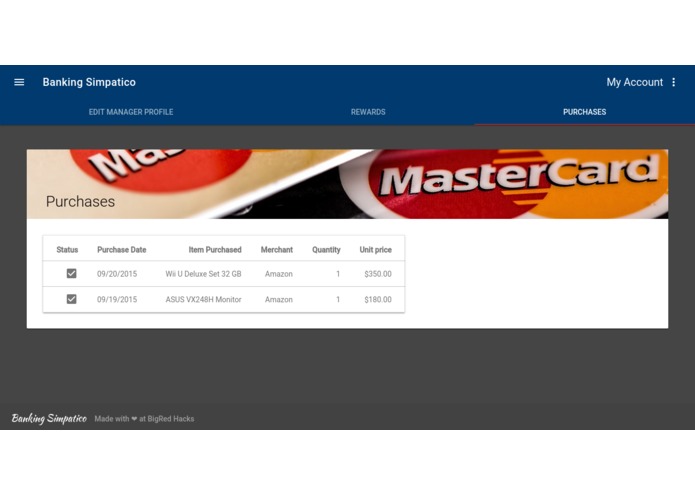
Task: Open the three-dot more options menu
Action: (x=673, y=82)
